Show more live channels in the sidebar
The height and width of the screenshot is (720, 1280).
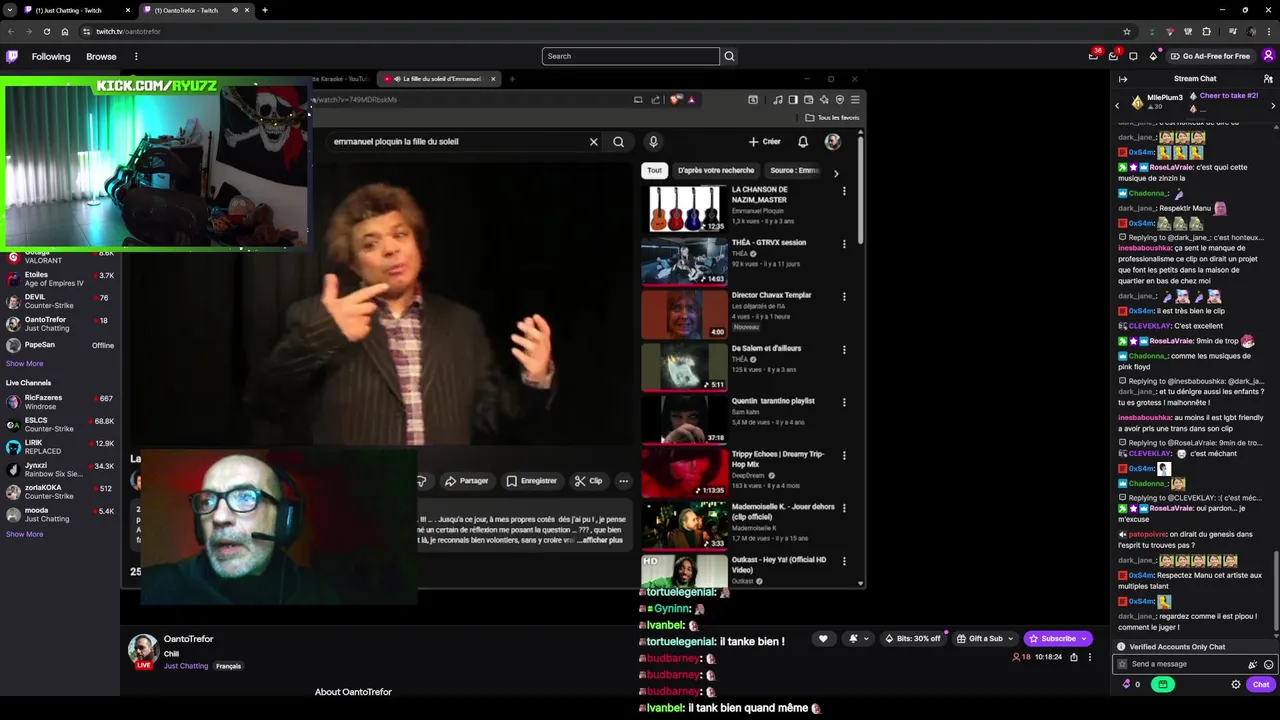tap(24, 534)
